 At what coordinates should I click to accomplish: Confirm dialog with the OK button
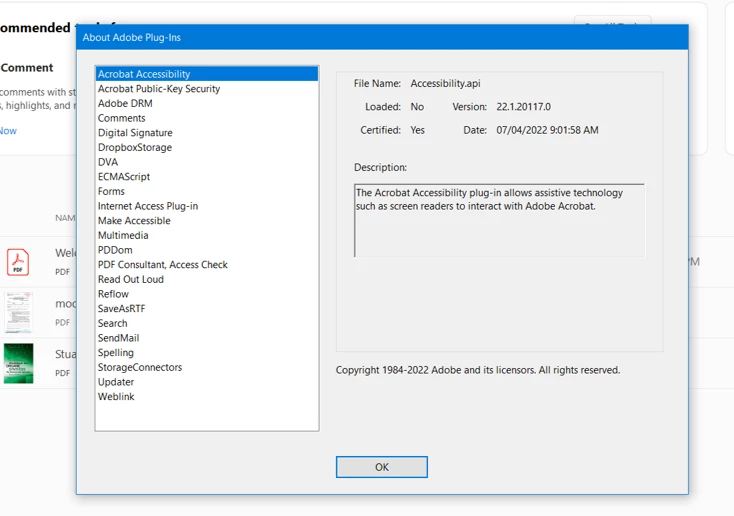point(382,467)
